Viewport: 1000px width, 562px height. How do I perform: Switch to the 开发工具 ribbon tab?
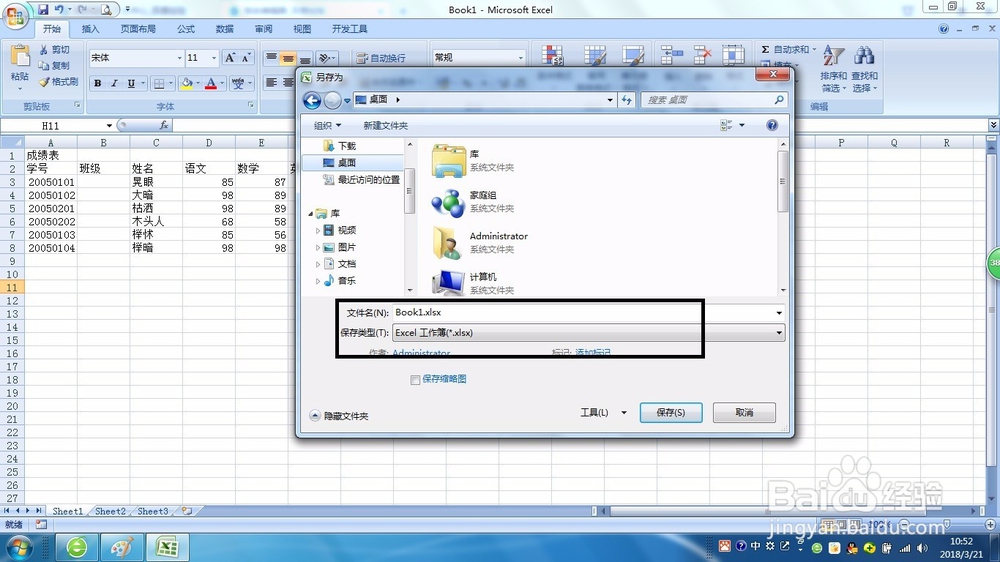[x=349, y=29]
